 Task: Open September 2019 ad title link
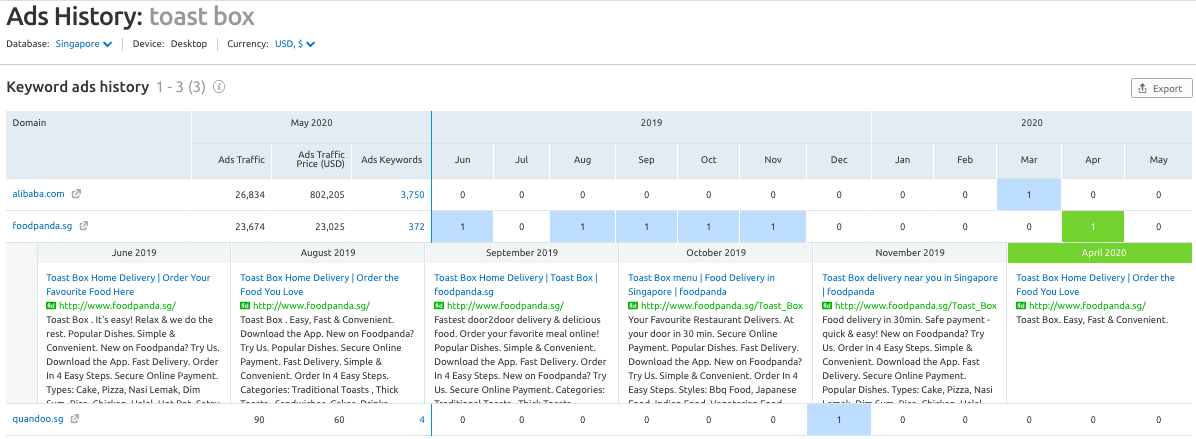516,285
